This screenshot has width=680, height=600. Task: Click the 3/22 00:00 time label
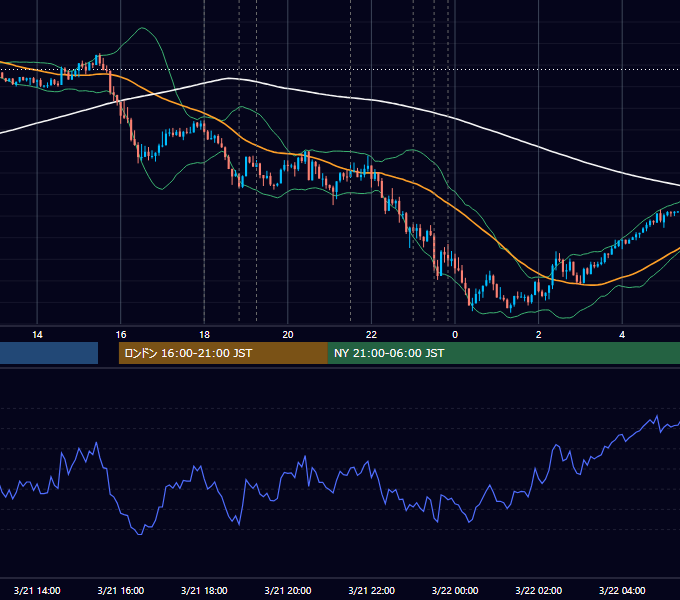[x=455, y=590]
